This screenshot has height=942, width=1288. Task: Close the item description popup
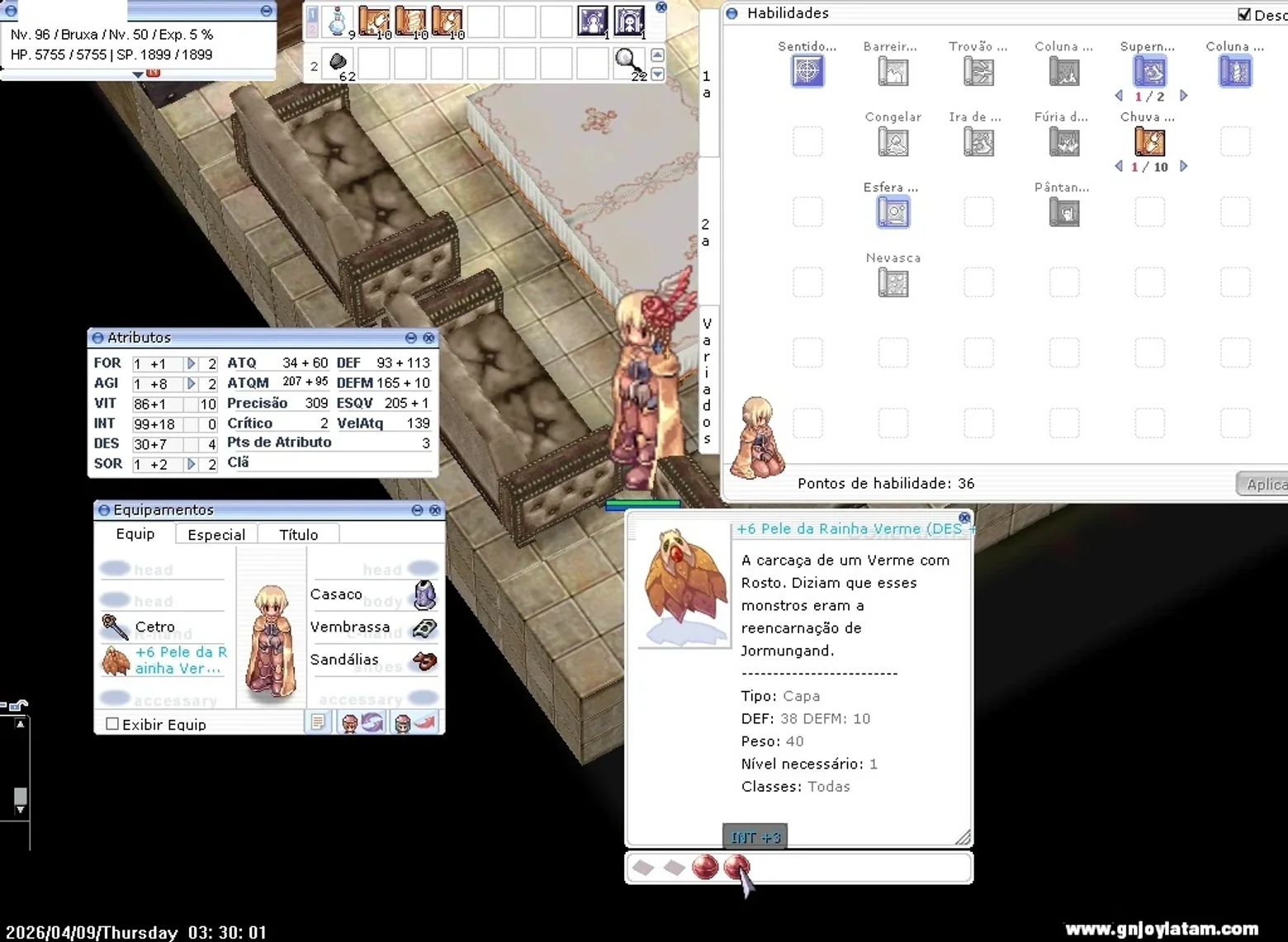click(964, 518)
